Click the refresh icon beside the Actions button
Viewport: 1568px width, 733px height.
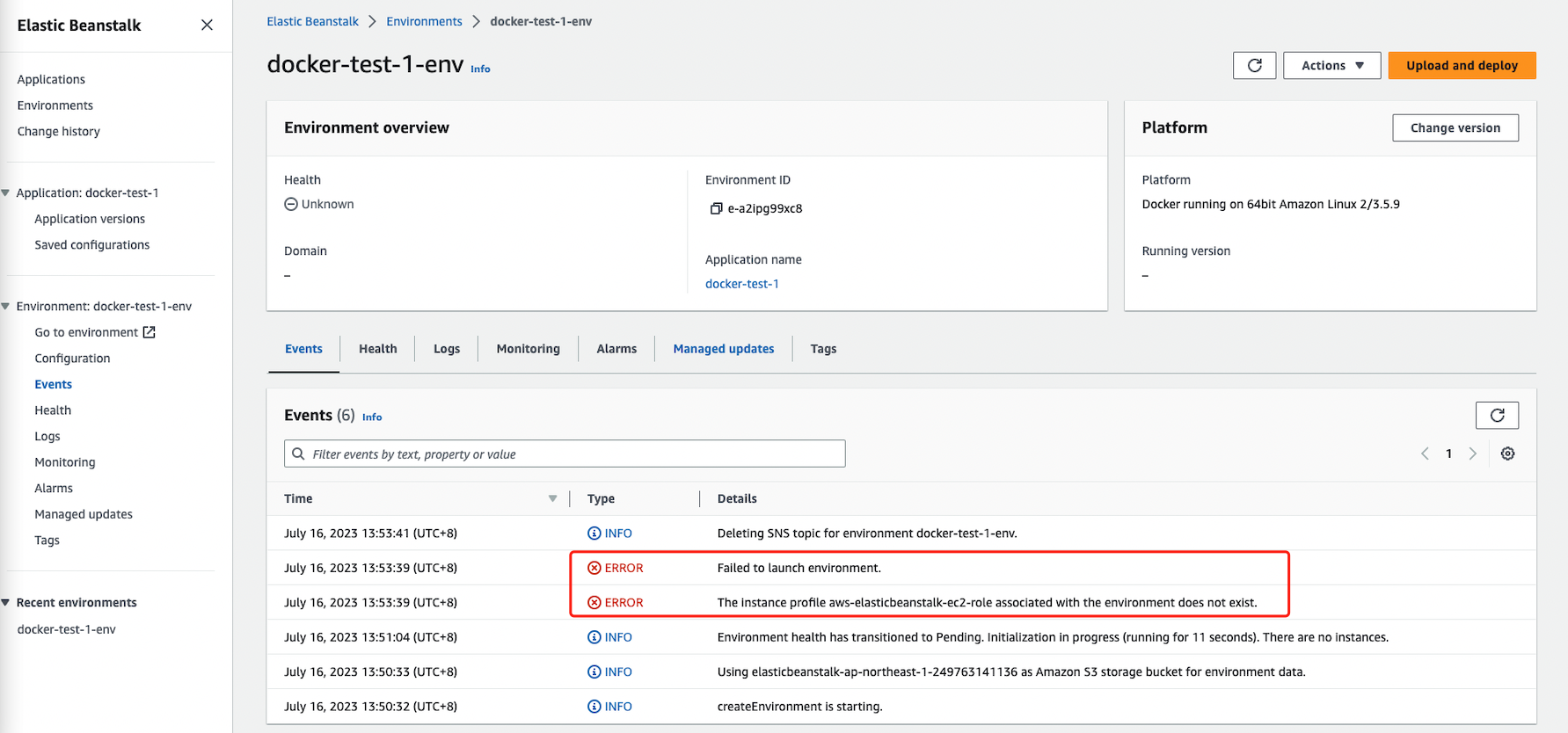tap(1254, 66)
